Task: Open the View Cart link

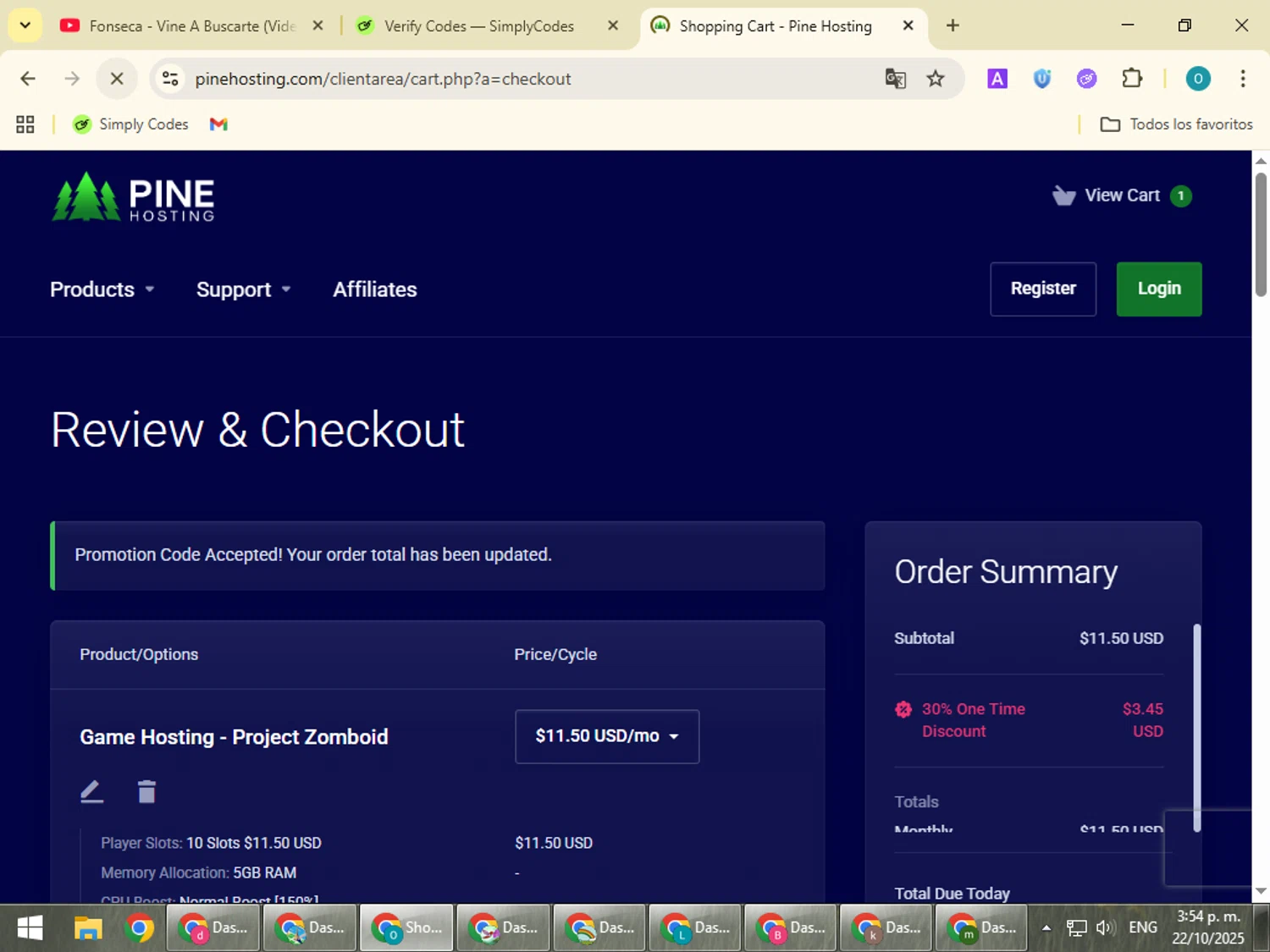Action: pyautogui.click(x=1122, y=195)
